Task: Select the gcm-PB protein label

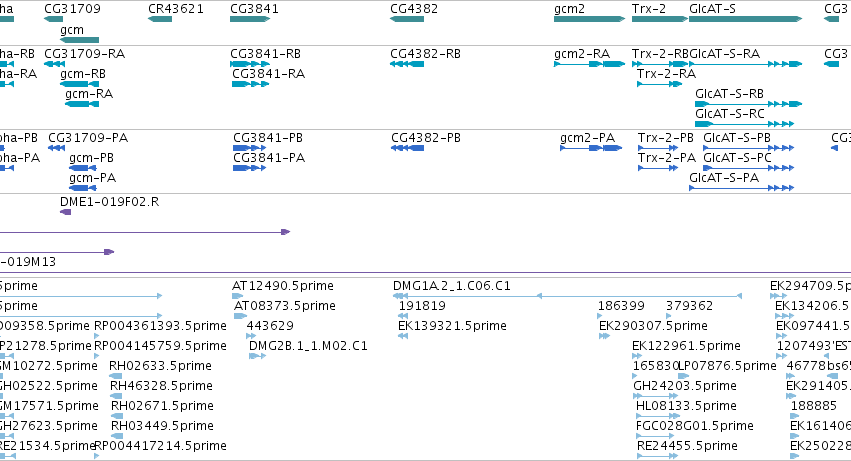Action: [x=92, y=158]
